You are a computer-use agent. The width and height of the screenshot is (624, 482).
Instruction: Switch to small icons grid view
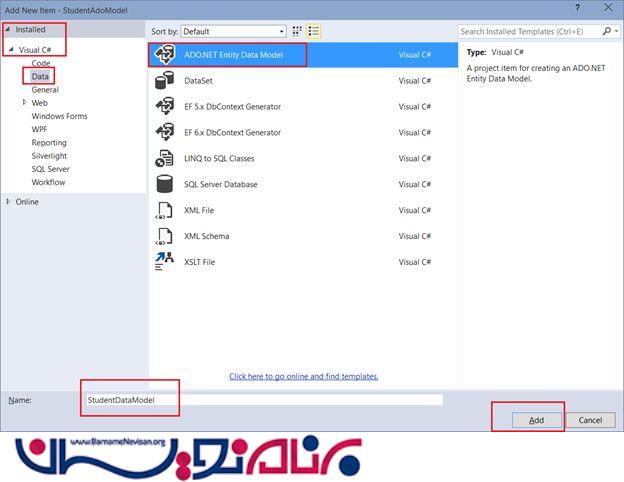pyautogui.click(x=297, y=32)
